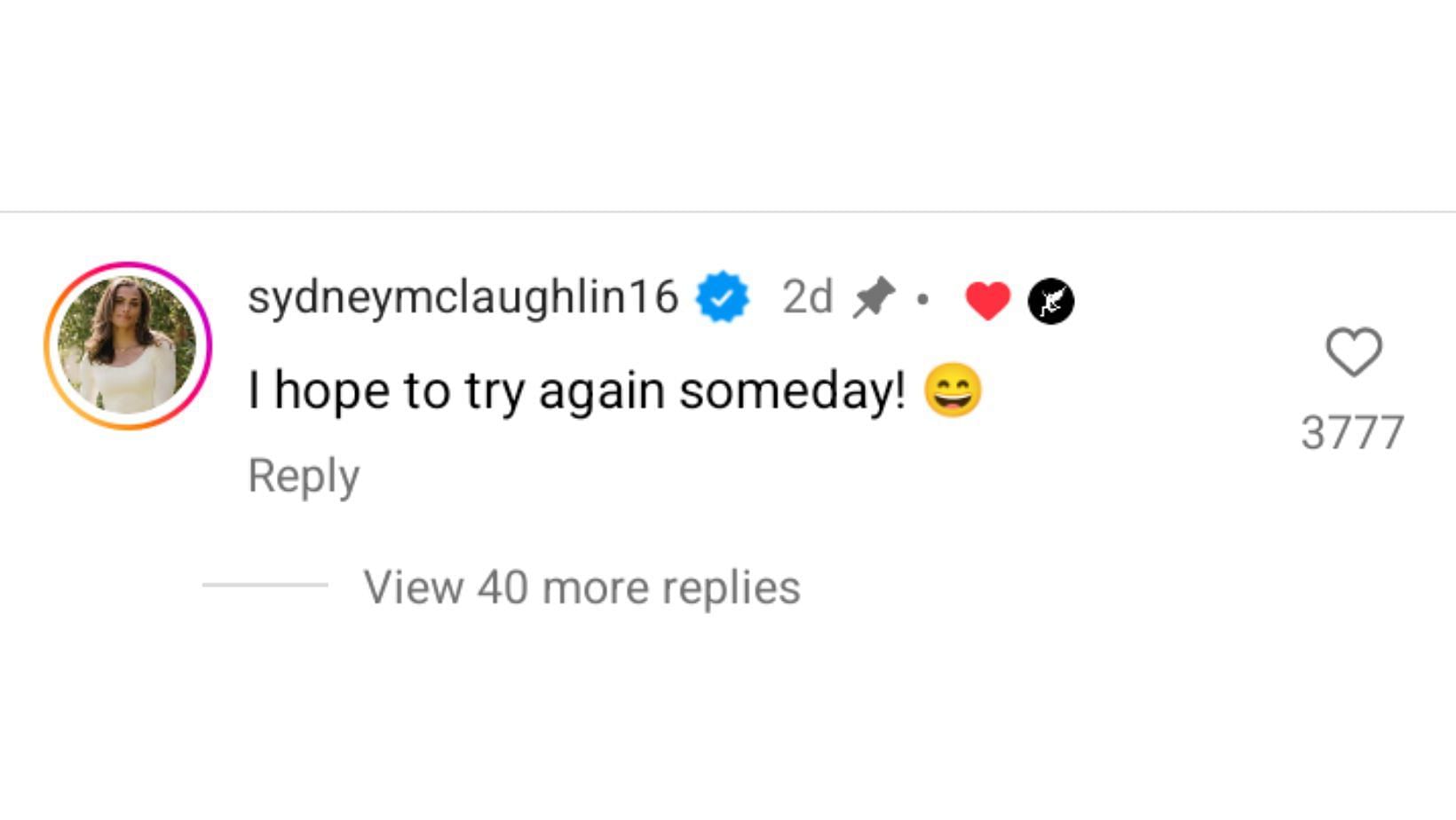1456x820 pixels.
Task: Expand View 40 more replies
Action: 582,587
